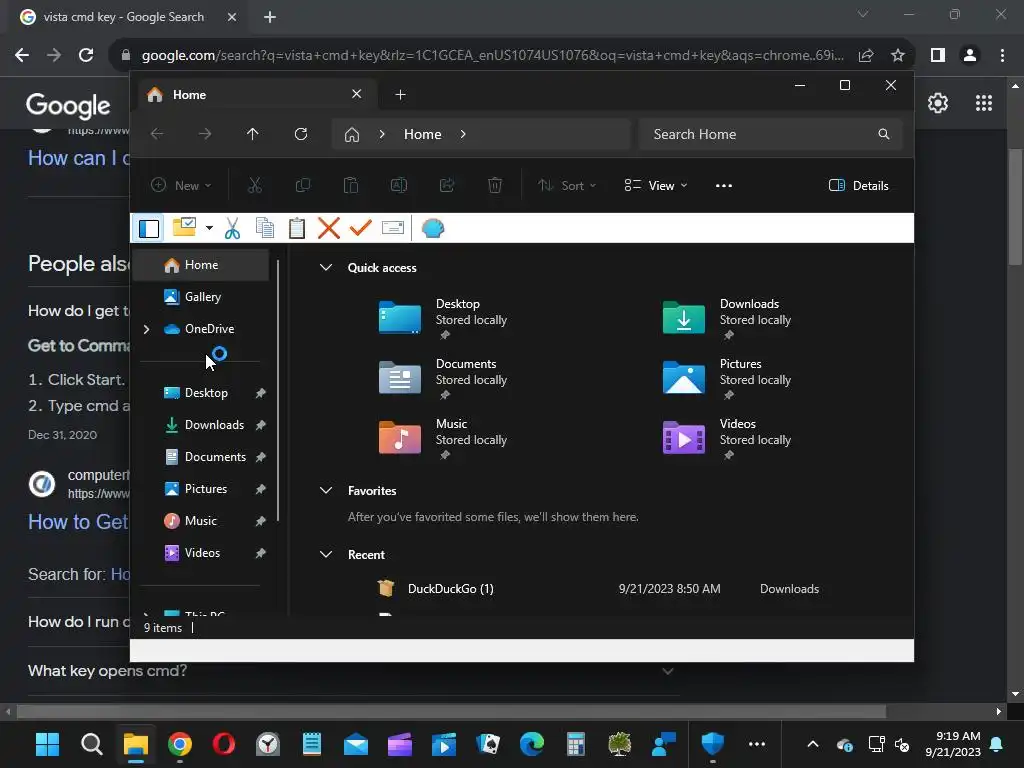Click the classic toolbar Copy icon
This screenshot has height=768, width=1024.
(x=264, y=228)
